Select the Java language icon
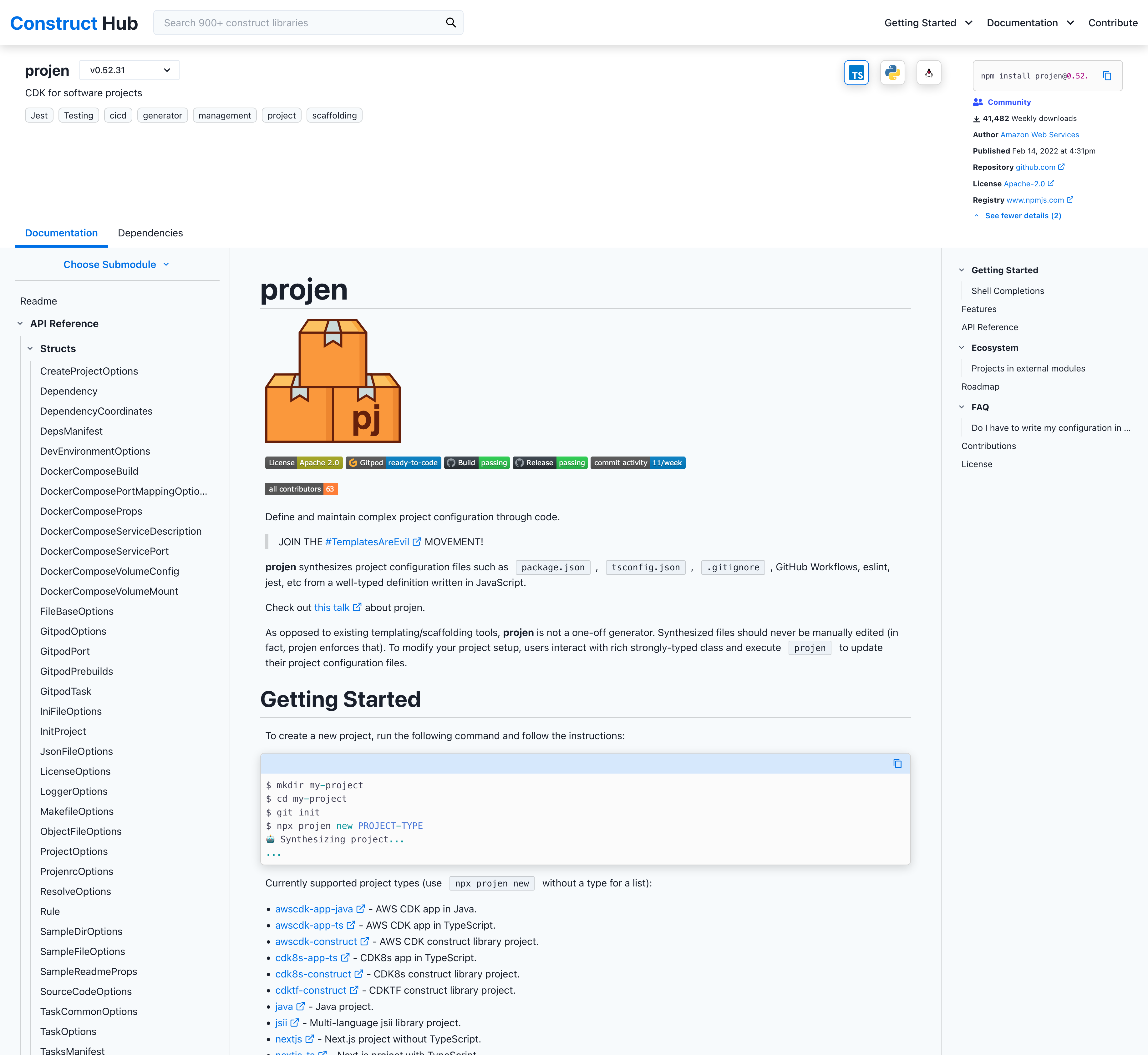Screen dimensions: 1148x1055 click(x=929, y=73)
